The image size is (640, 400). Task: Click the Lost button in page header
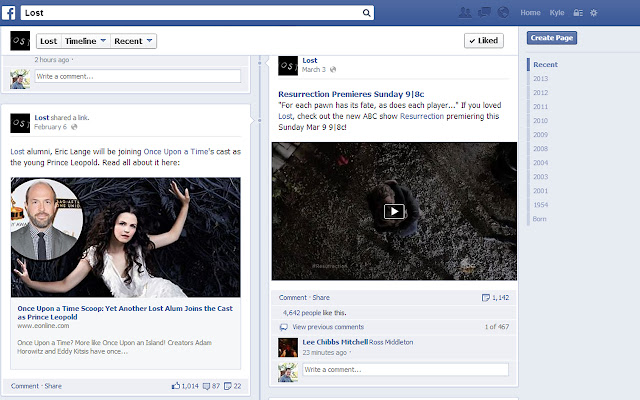(x=49, y=41)
